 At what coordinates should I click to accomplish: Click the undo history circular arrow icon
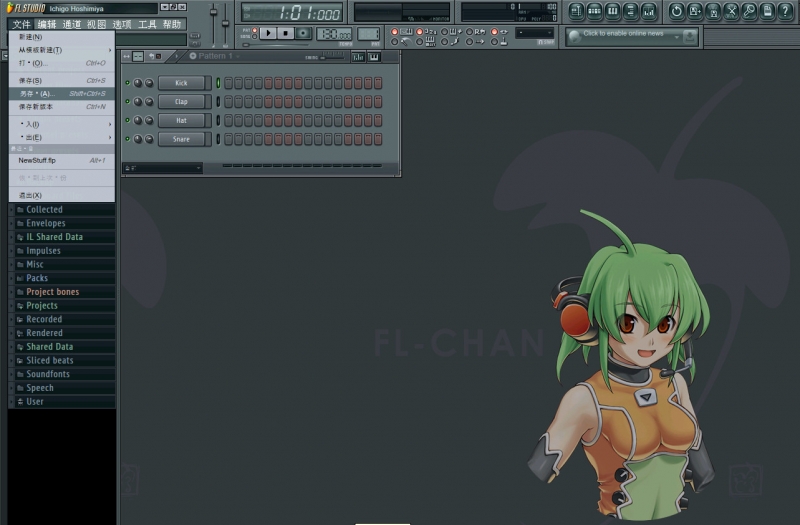(677, 11)
